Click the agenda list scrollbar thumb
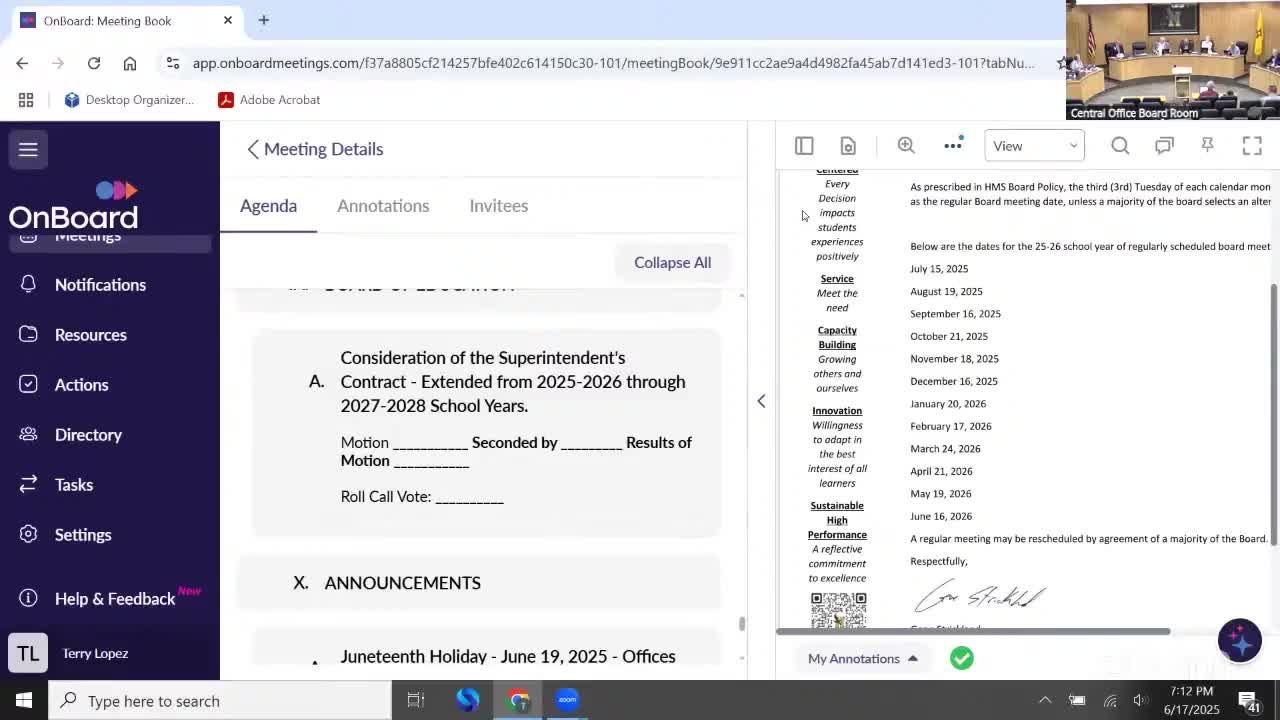Image resolution: width=1280 pixels, height=720 pixels. 741,623
